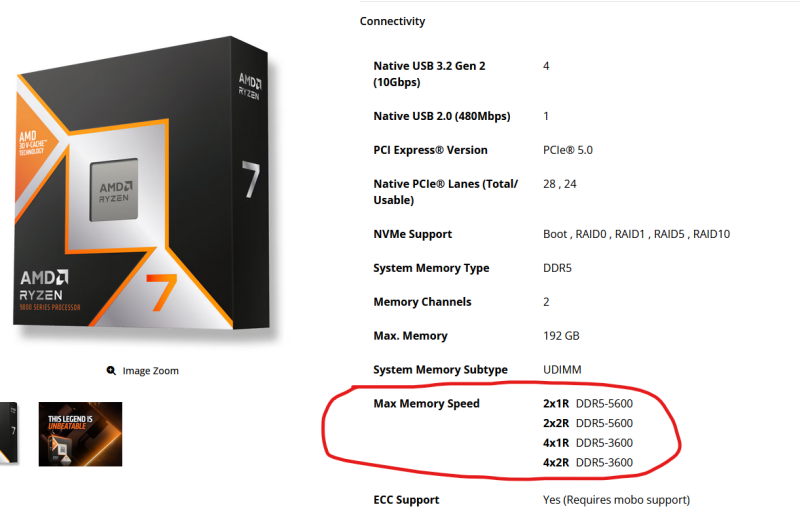Click the magnifier icon beside Image Zoom
800x520 pixels.
pos(111,371)
